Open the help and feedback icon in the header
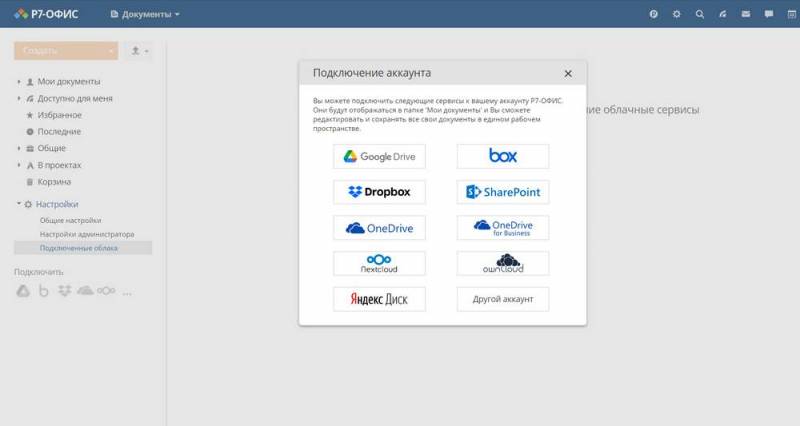 653,14
